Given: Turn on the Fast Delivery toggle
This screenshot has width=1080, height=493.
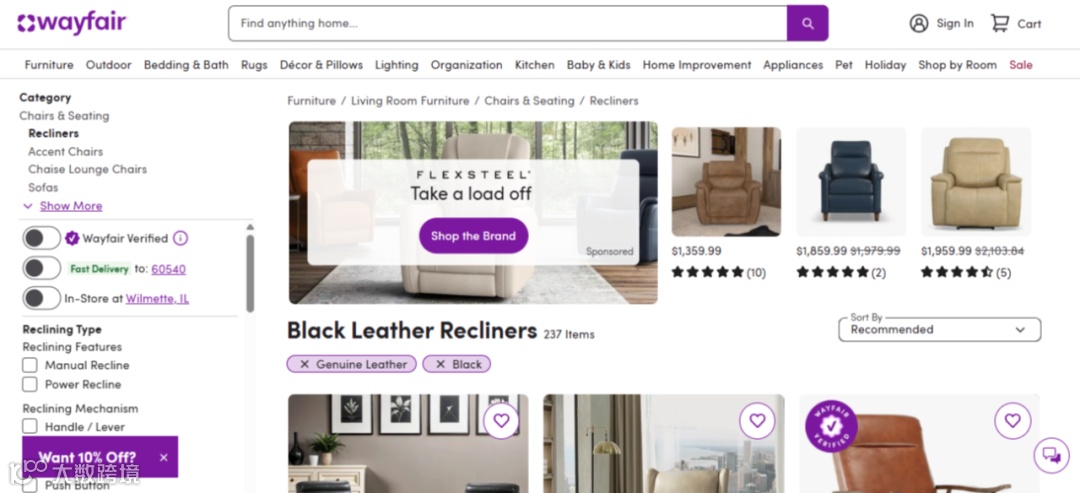Looking at the screenshot, I should 41,269.
